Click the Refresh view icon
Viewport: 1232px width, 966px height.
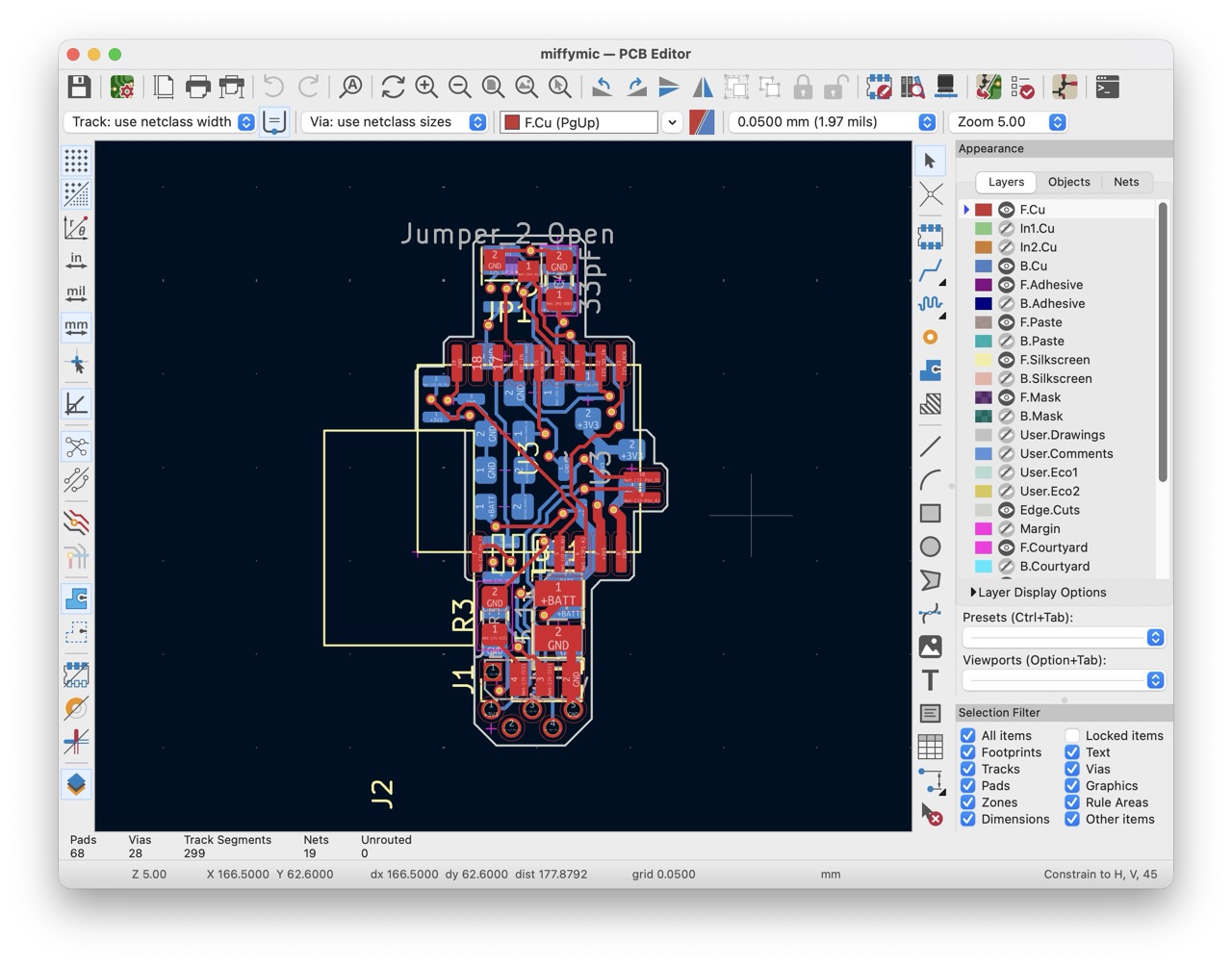[393, 88]
